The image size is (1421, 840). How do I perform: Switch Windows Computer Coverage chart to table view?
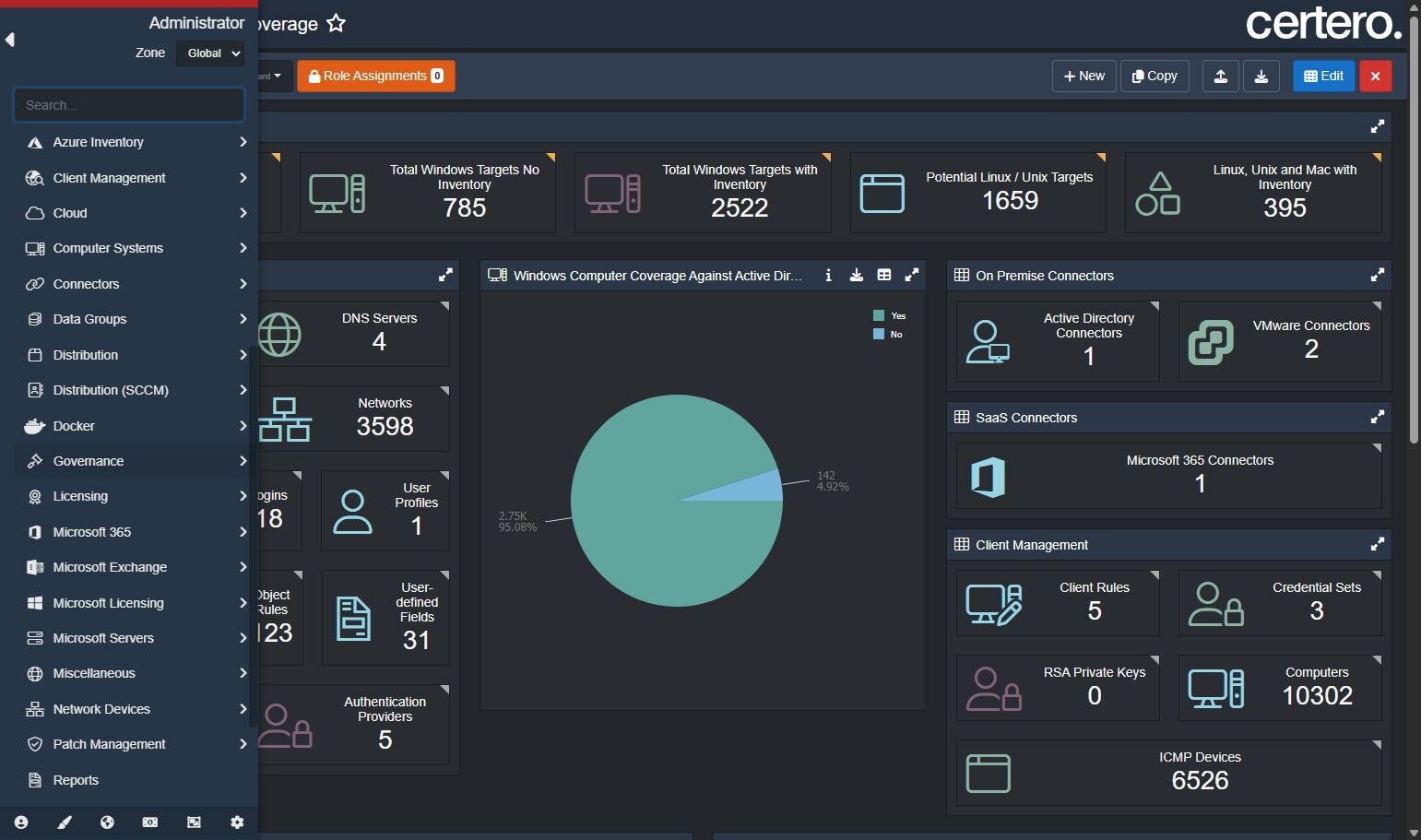884,275
